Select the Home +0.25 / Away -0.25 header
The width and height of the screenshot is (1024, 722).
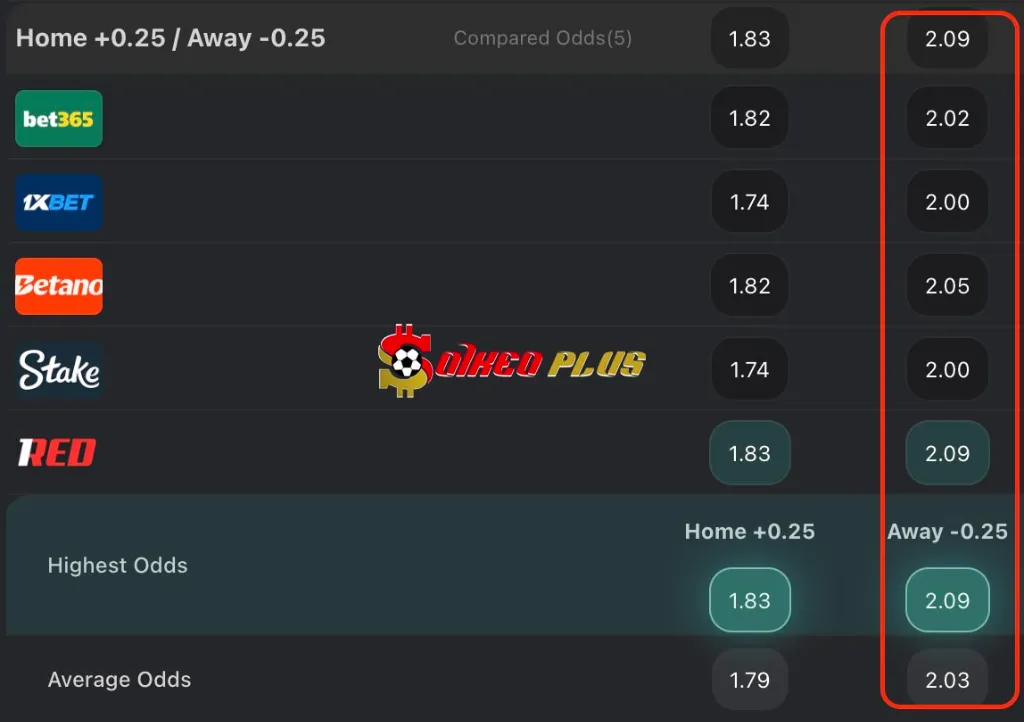coord(171,38)
